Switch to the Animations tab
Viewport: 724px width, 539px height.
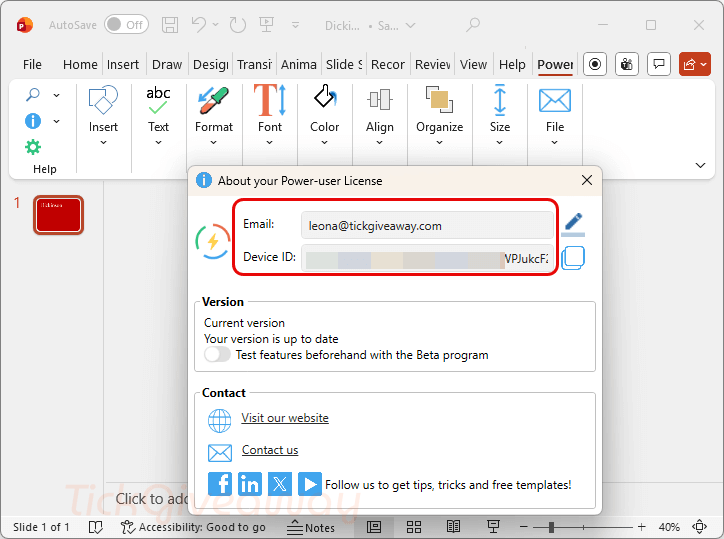click(299, 65)
